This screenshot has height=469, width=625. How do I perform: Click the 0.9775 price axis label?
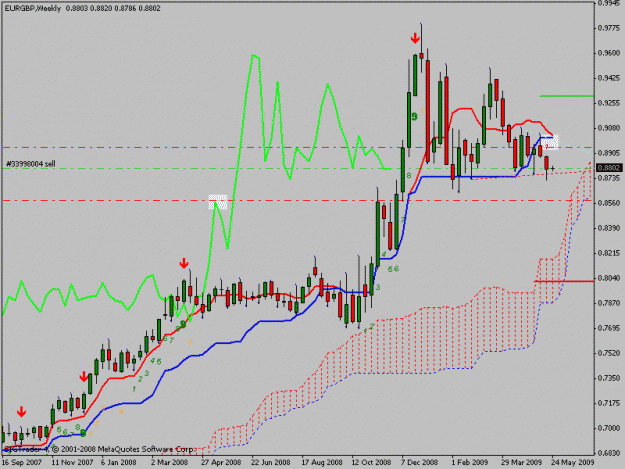[609, 28]
